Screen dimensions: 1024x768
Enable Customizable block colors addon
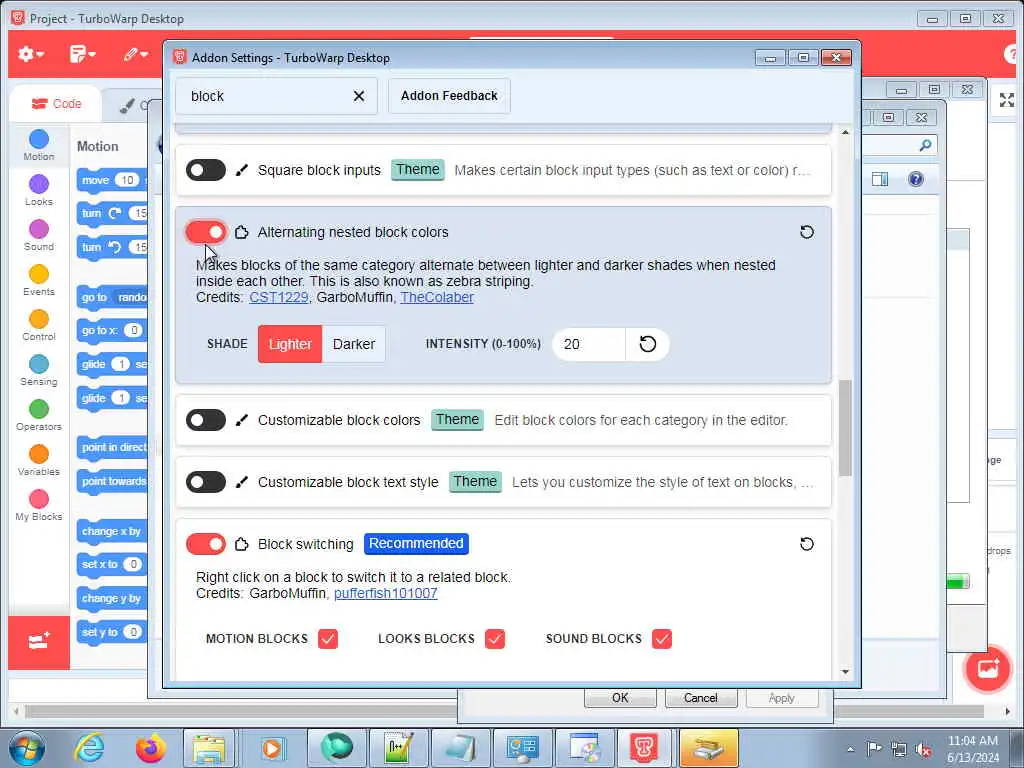[x=206, y=420]
